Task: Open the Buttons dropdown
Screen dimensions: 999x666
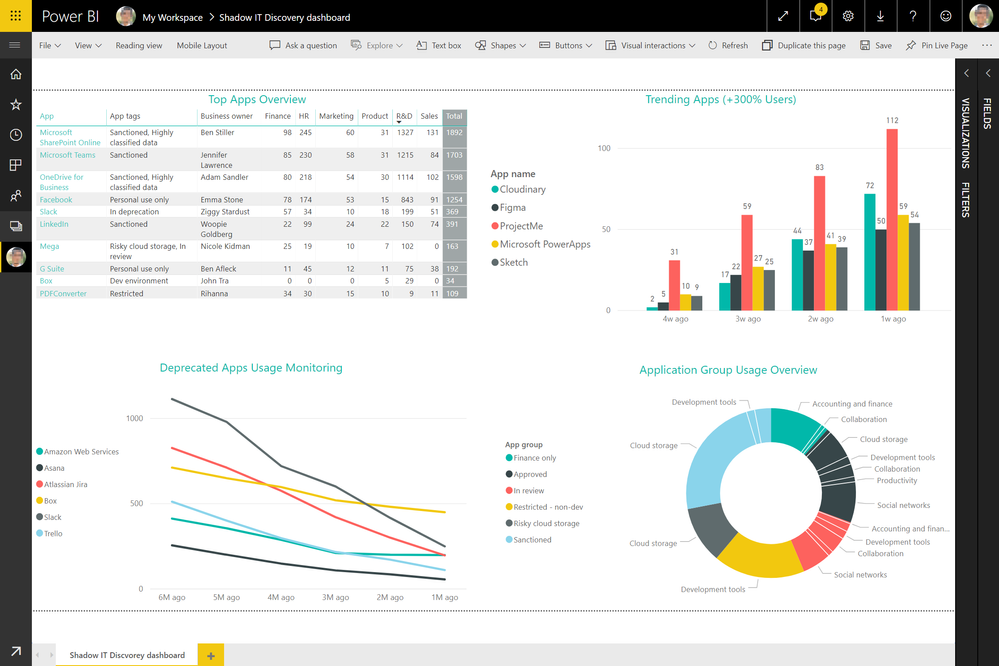Action: (x=566, y=45)
